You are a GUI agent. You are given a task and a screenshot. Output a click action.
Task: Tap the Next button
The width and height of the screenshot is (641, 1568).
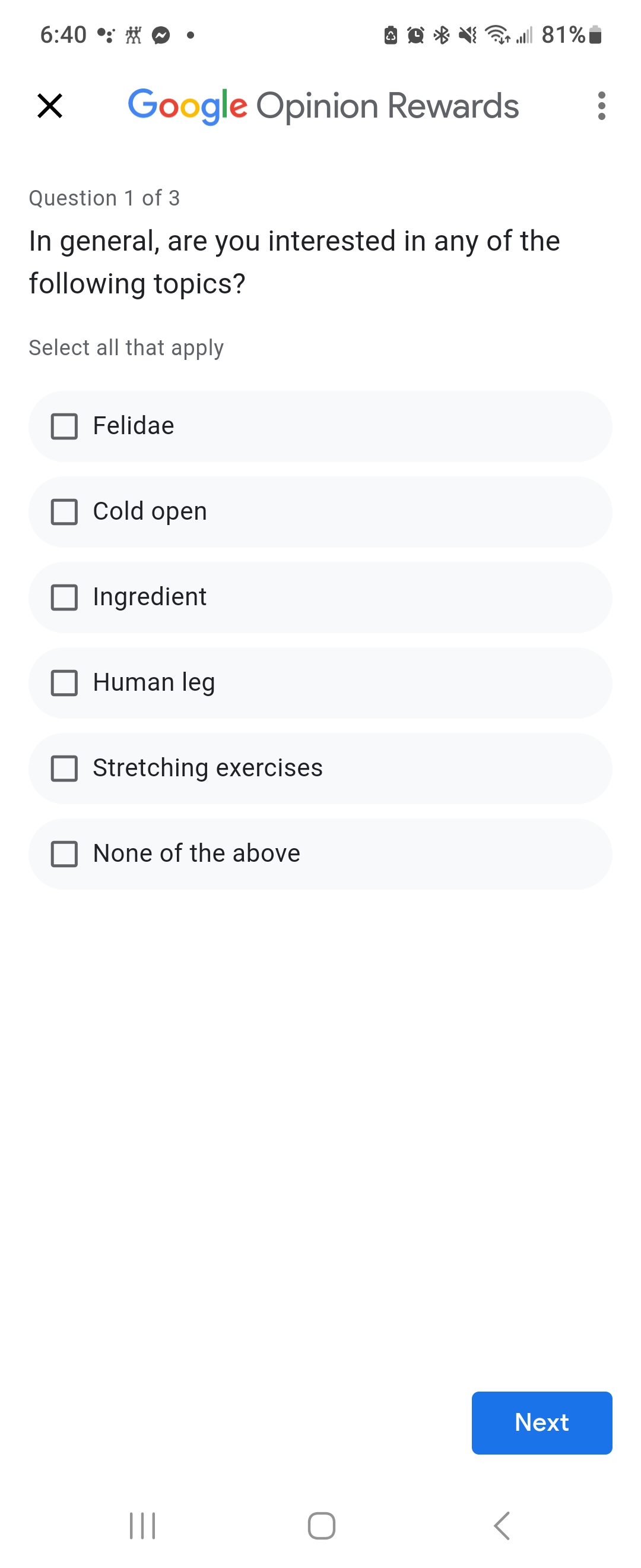coord(541,1422)
